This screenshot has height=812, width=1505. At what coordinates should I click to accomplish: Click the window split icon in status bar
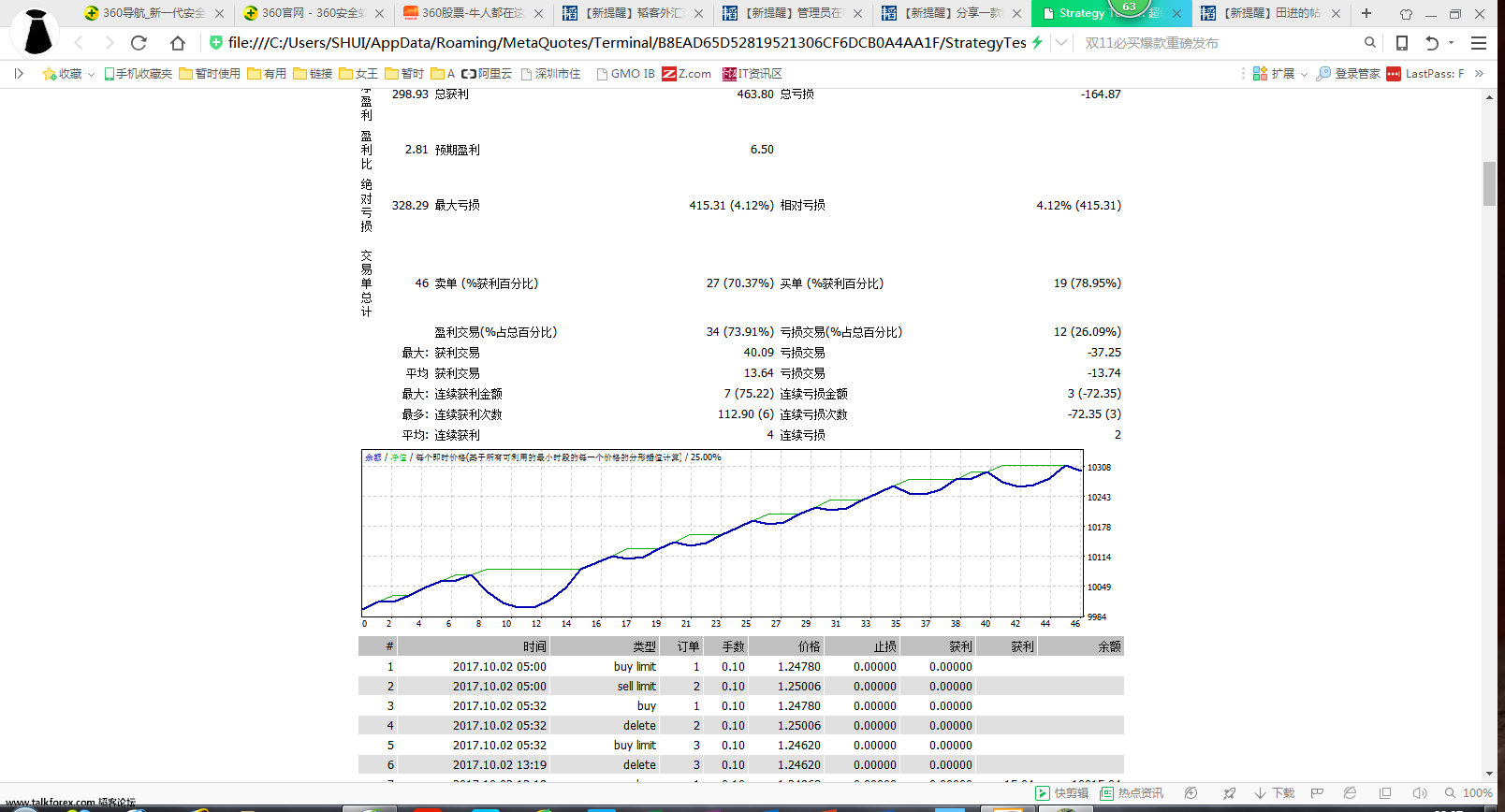click(1385, 793)
